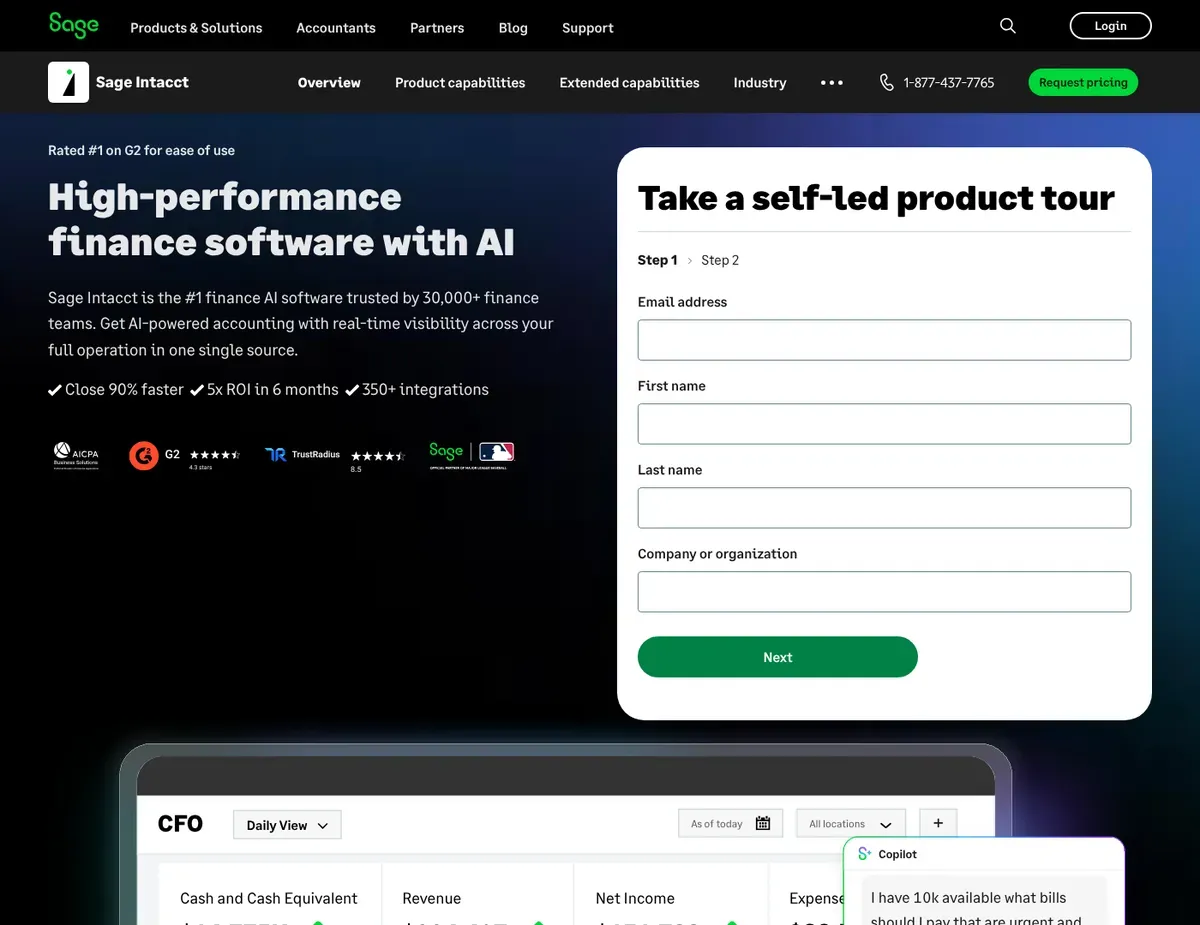Open Product capabilities section
Viewport: 1200px width, 925px height.
tap(460, 83)
